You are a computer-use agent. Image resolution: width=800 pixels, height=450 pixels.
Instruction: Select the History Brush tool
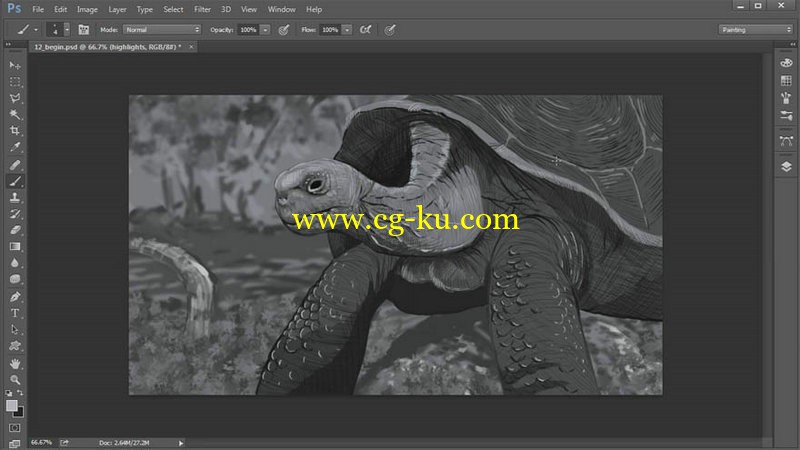coord(15,214)
